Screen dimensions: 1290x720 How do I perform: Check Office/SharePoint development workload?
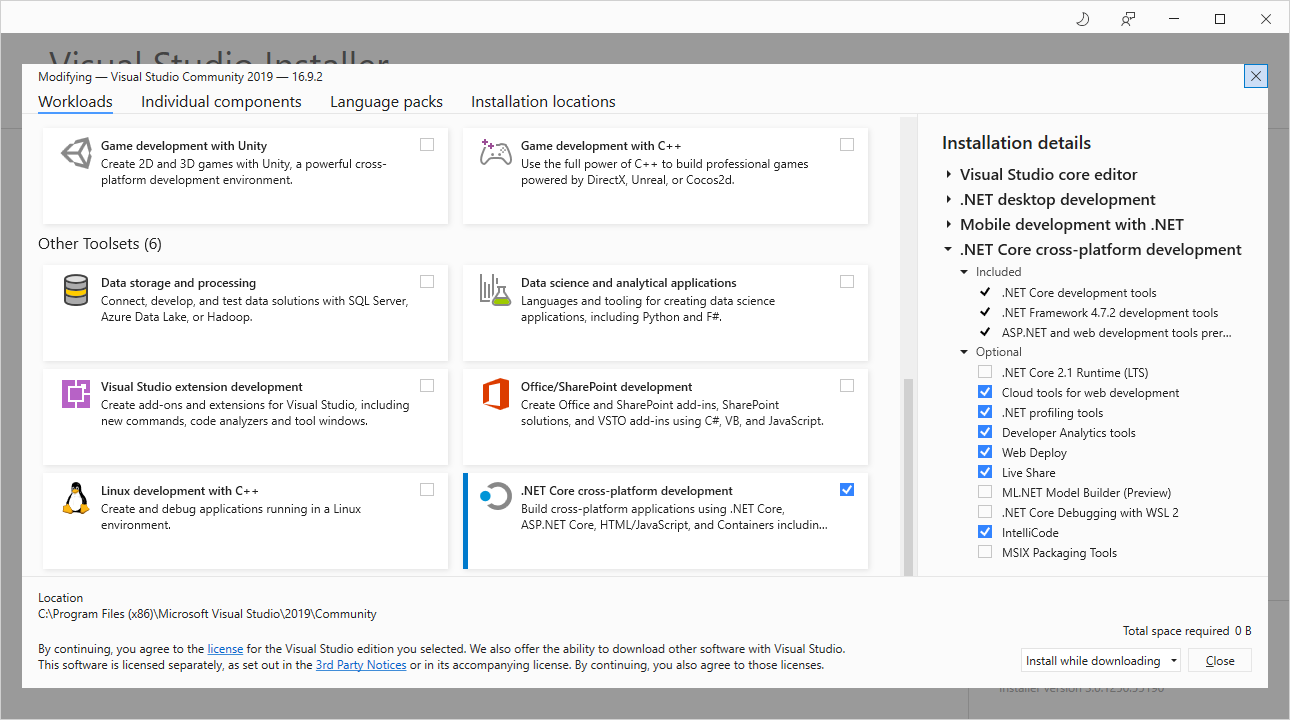click(847, 386)
